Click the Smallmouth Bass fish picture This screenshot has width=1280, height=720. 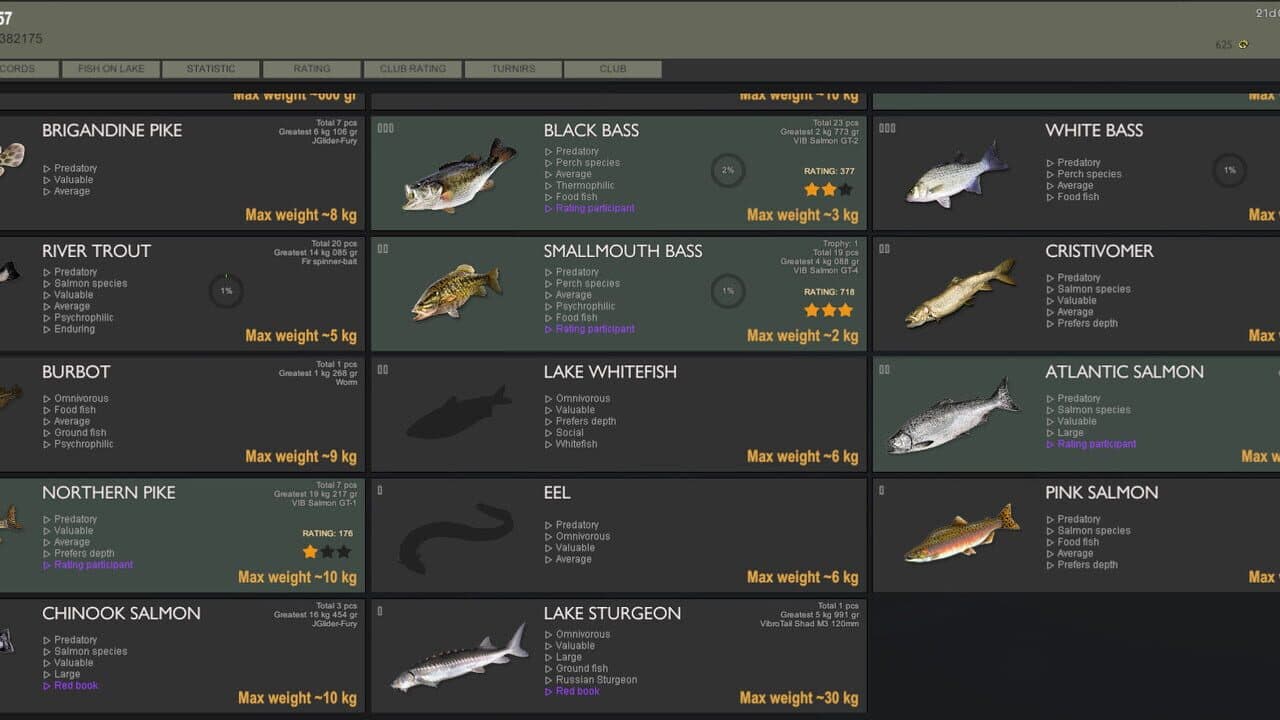tap(457, 292)
